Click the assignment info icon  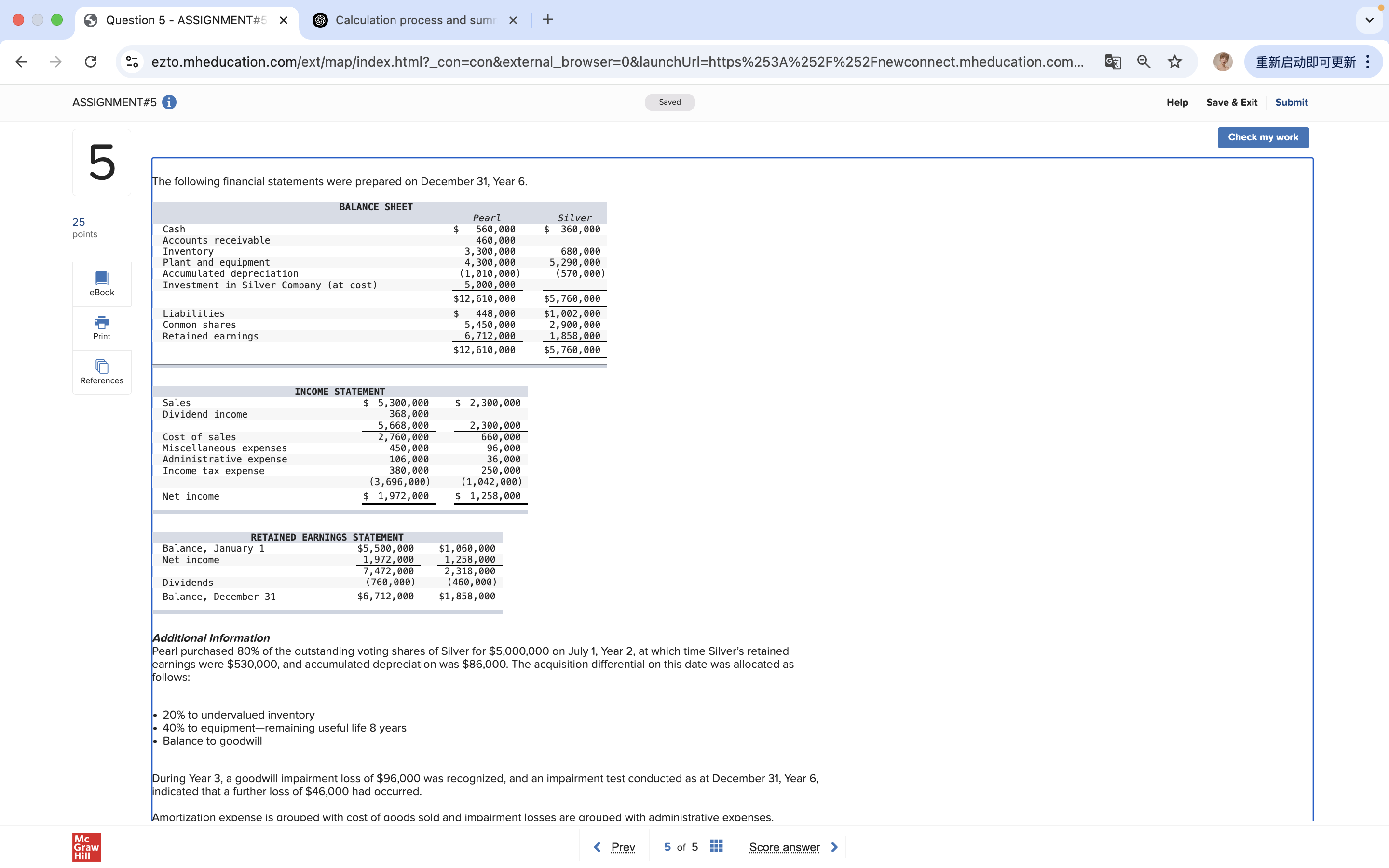click(x=169, y=102)
